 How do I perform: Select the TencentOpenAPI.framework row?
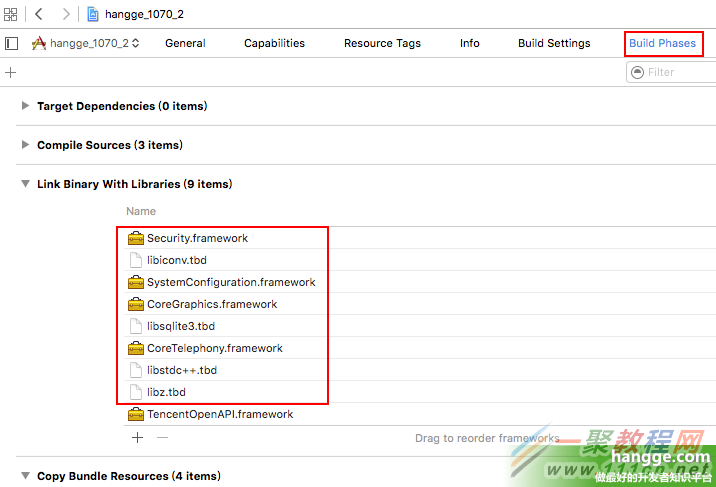[420, 414]
